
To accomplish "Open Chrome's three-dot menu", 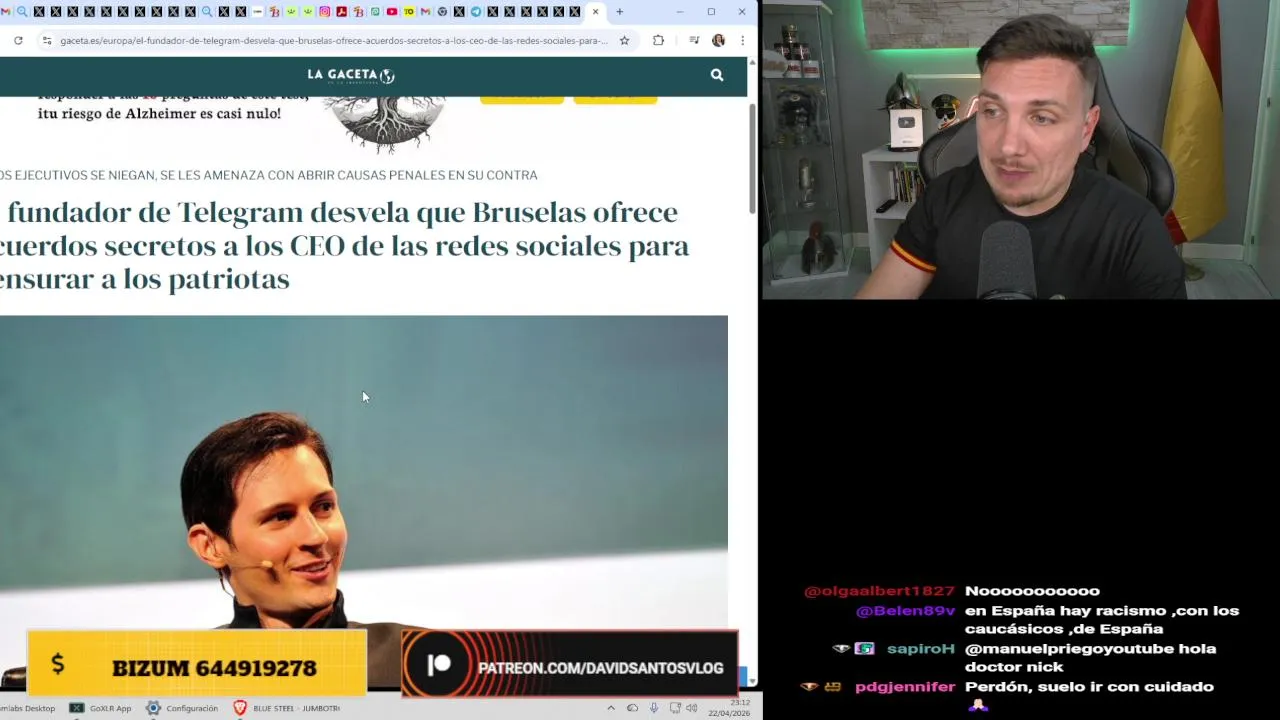I will [742, 40].
